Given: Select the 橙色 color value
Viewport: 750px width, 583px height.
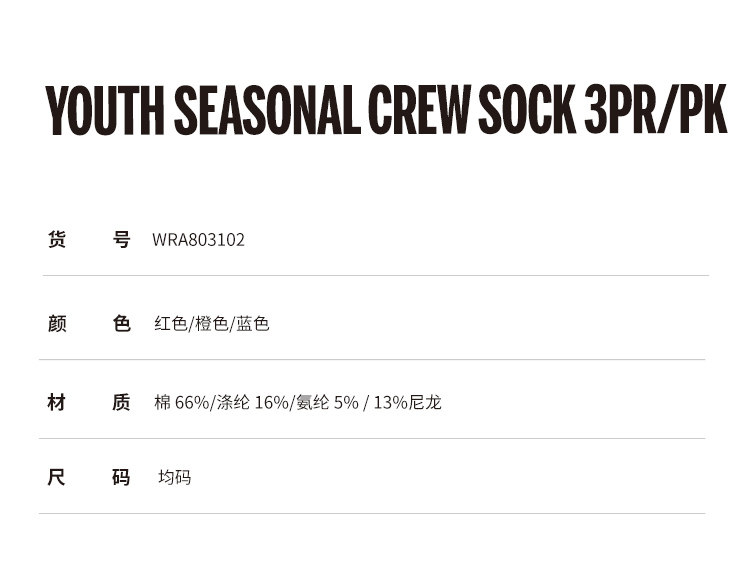Looking at the screenshot, I should (212, 324).
